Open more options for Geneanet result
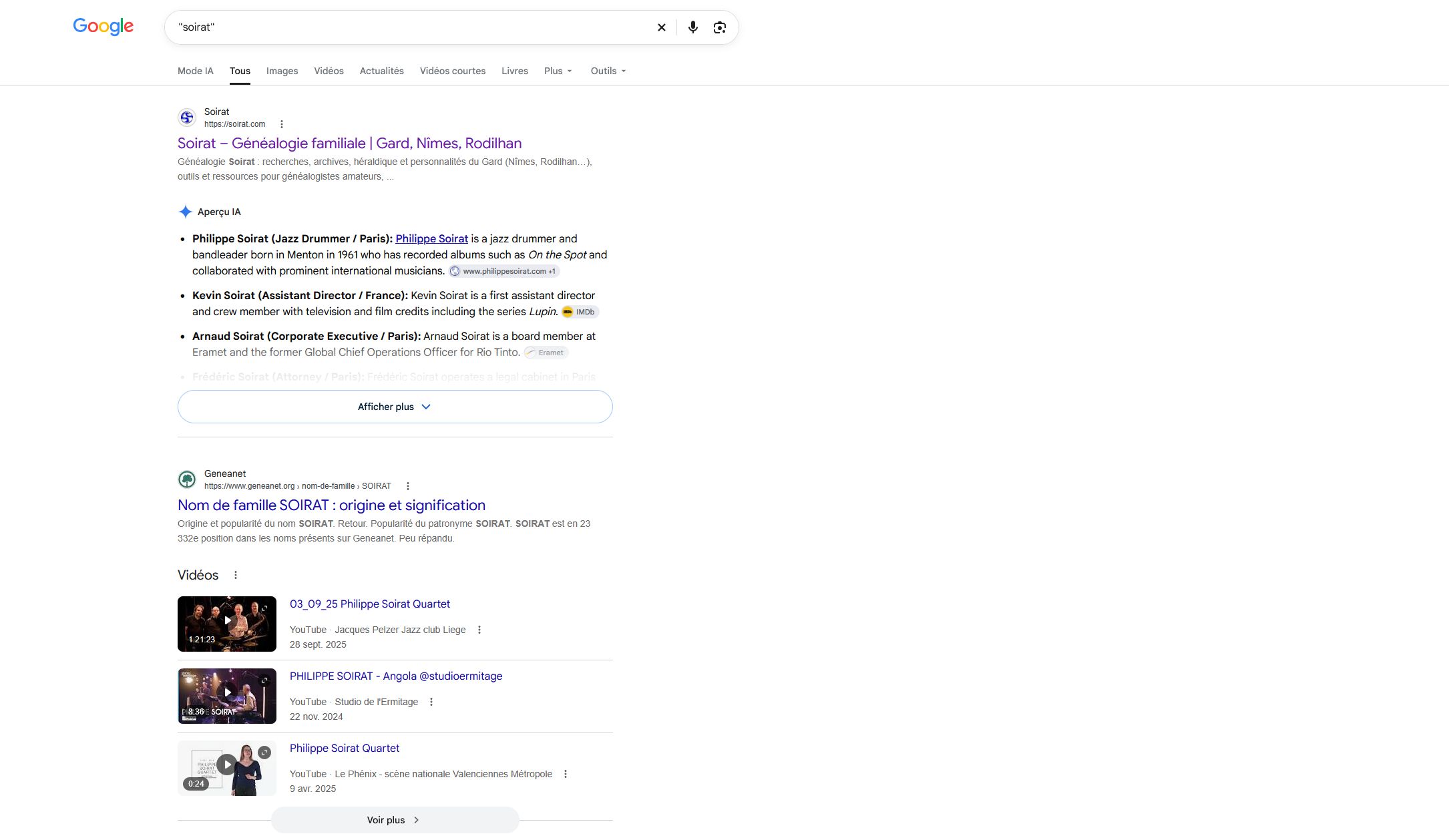 pos(408,486)
